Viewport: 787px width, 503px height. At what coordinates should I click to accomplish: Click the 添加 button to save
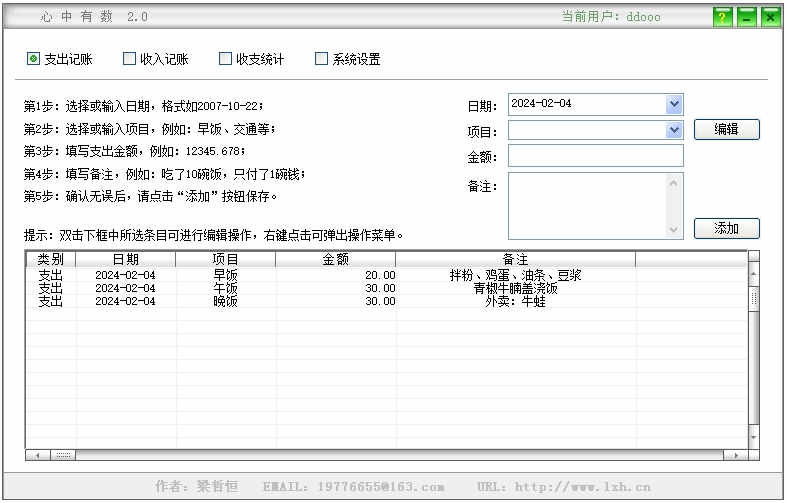pyautogui.click(x=726, y=228)
